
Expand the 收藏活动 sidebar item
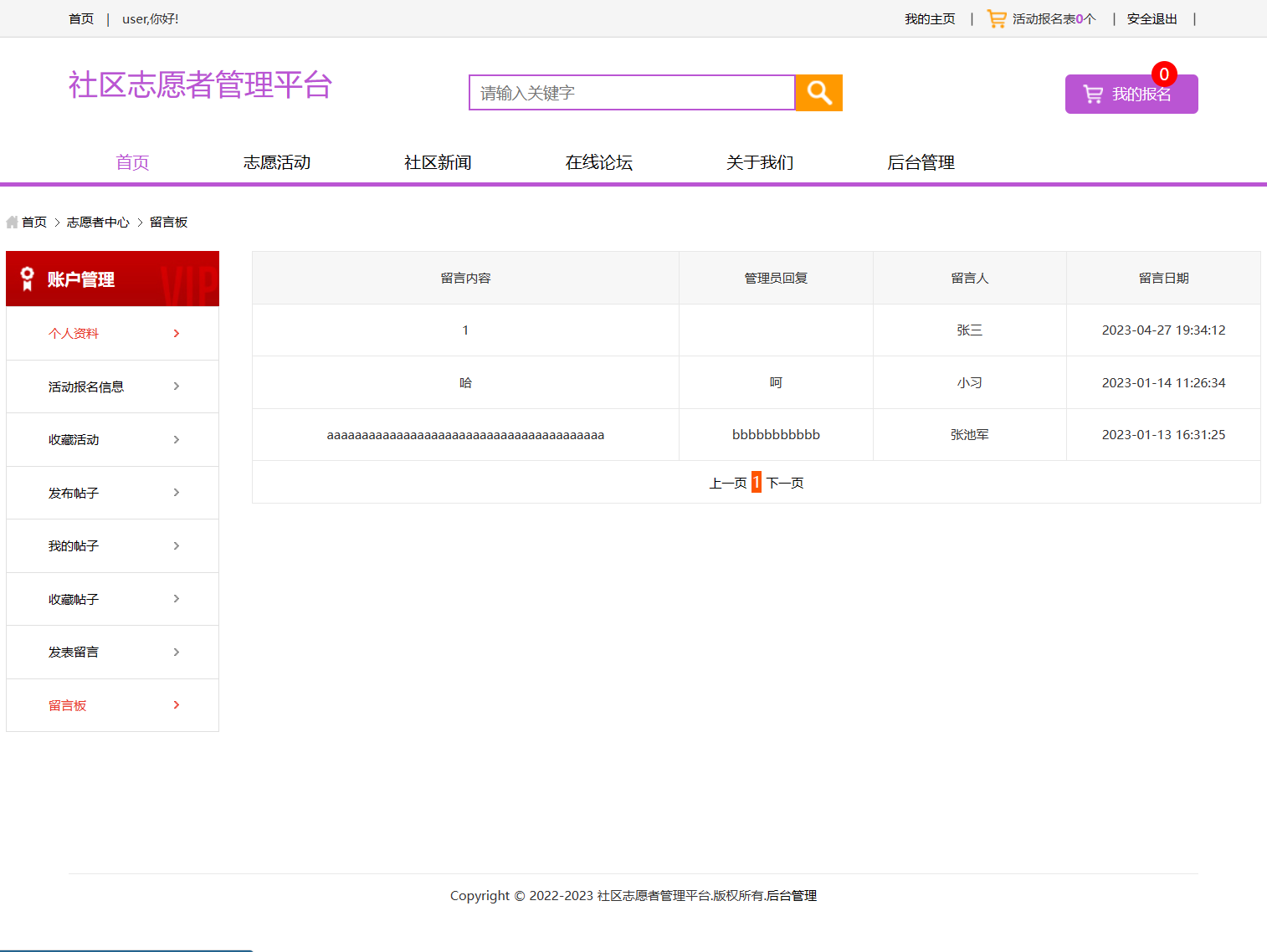177,439
